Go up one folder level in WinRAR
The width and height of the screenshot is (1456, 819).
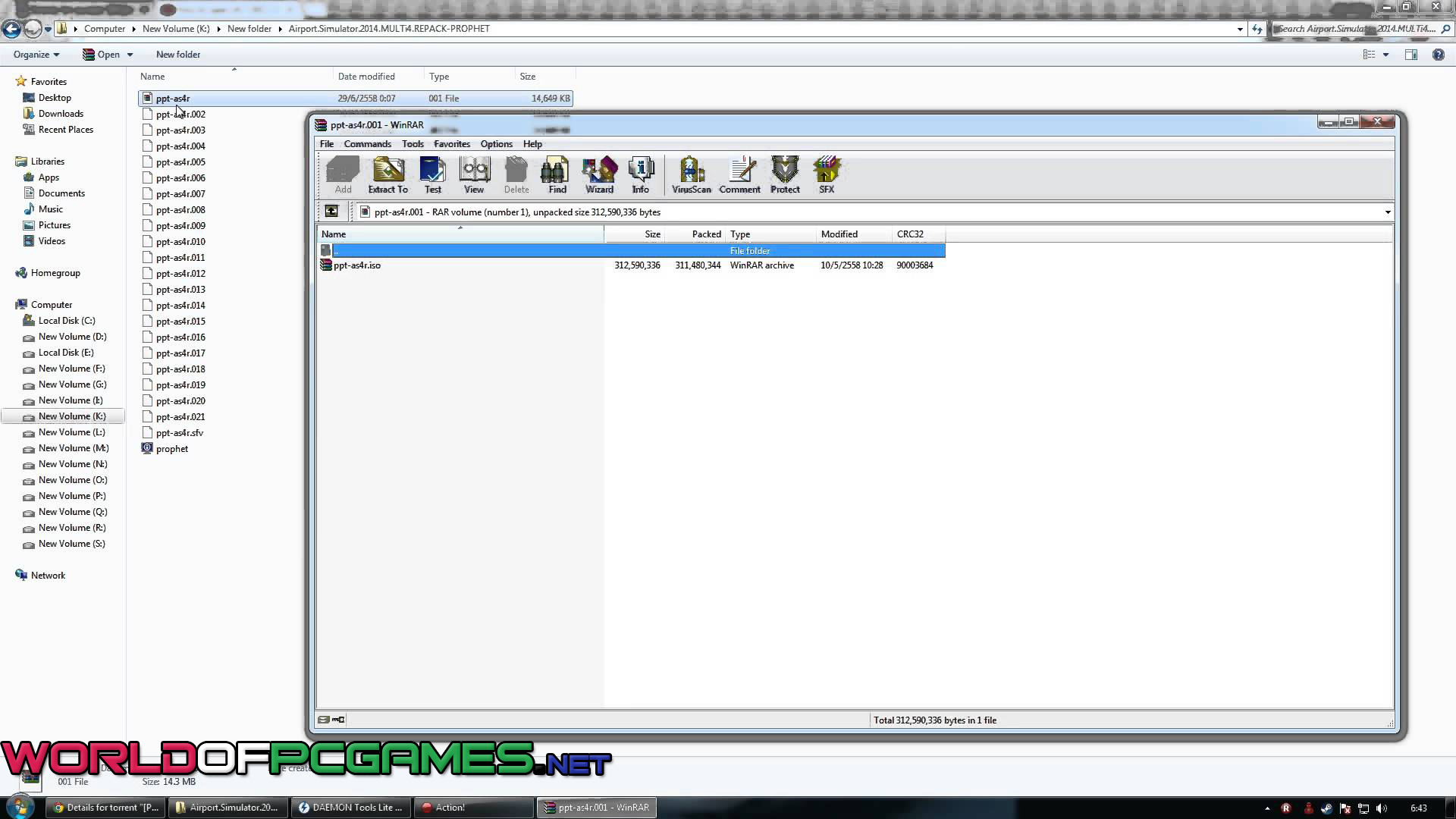pyautogui.click(x=331, y=212)
